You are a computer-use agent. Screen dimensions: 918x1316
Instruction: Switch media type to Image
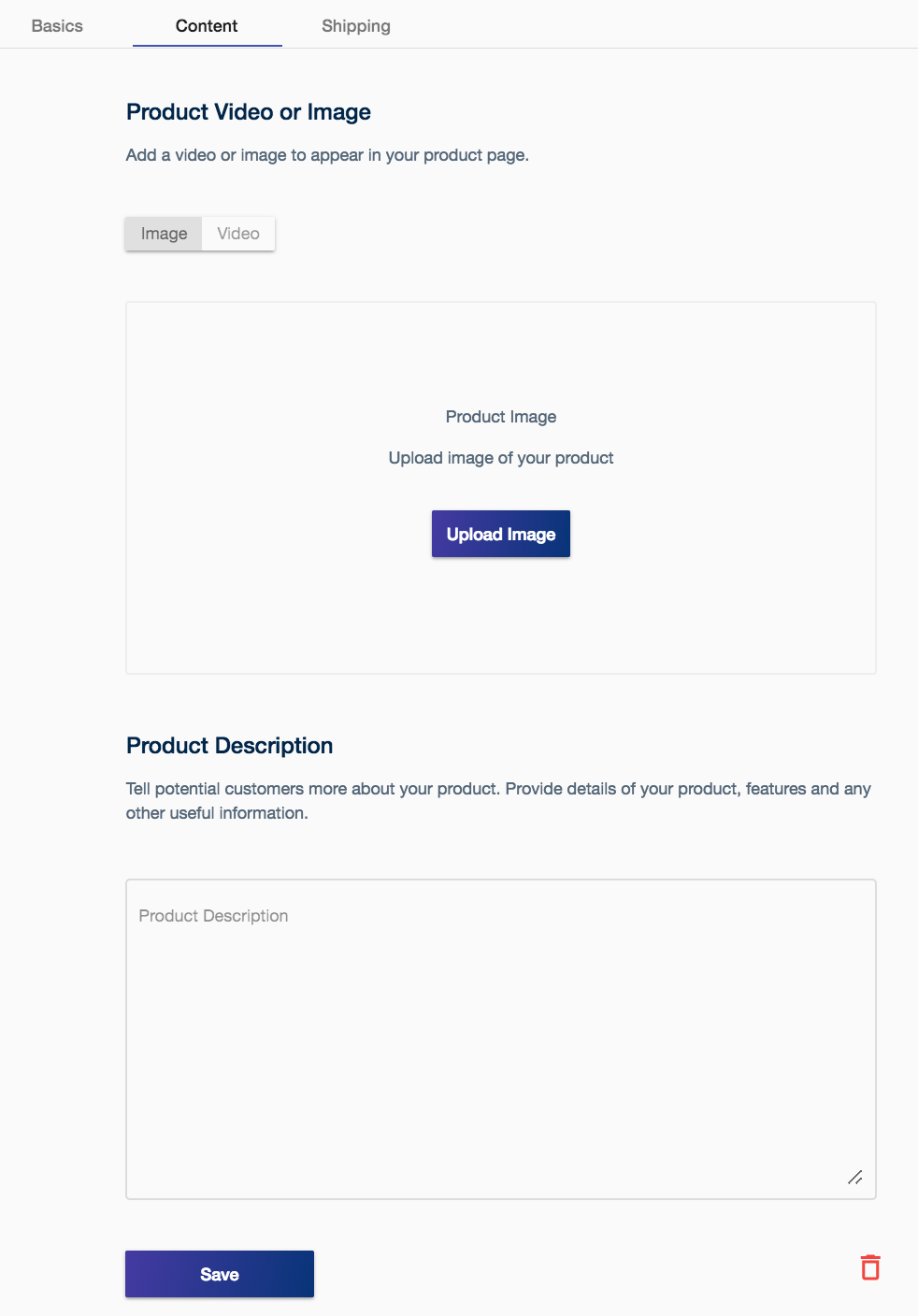point(164,234)
